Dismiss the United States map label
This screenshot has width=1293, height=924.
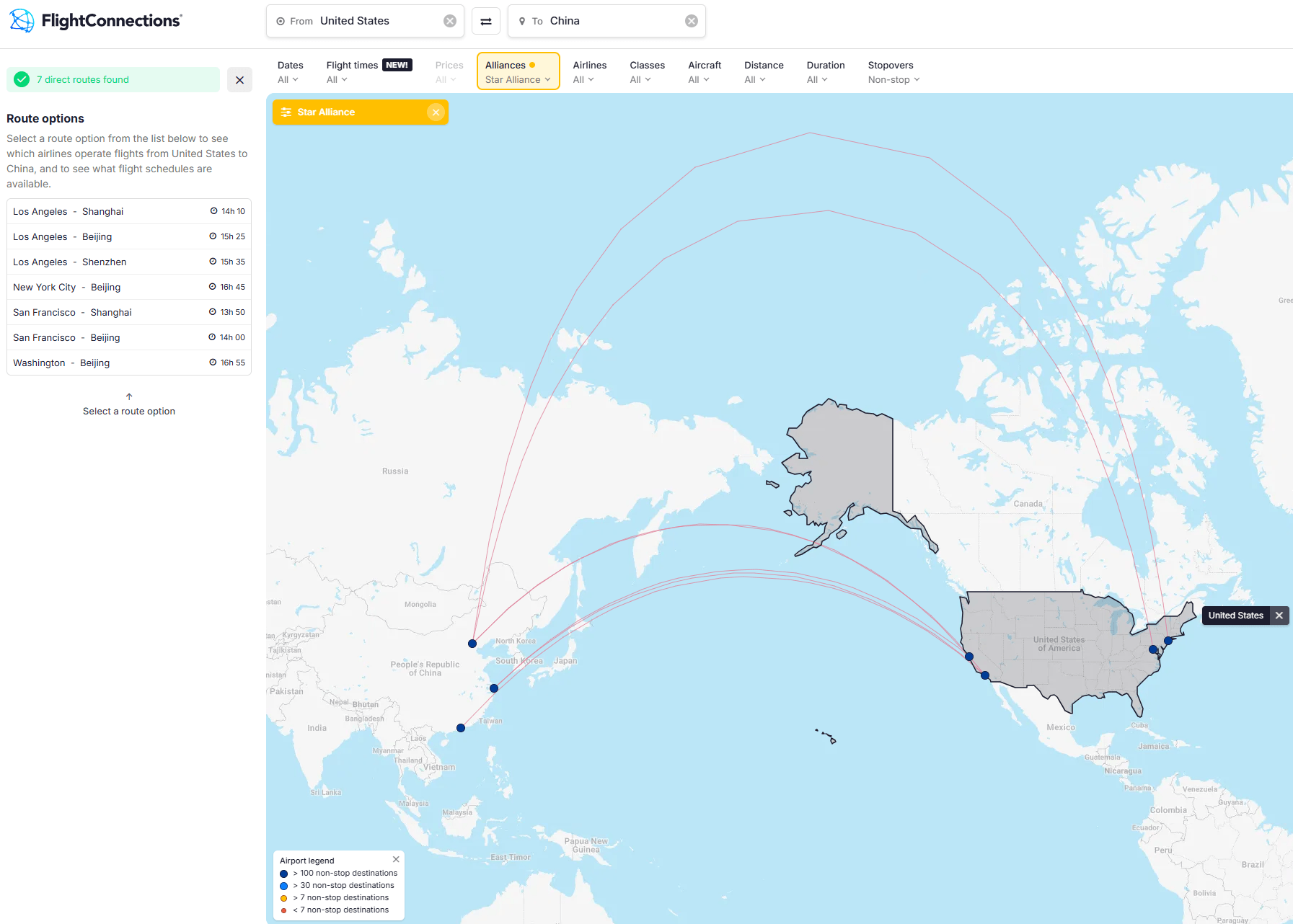click(1279, 616)
